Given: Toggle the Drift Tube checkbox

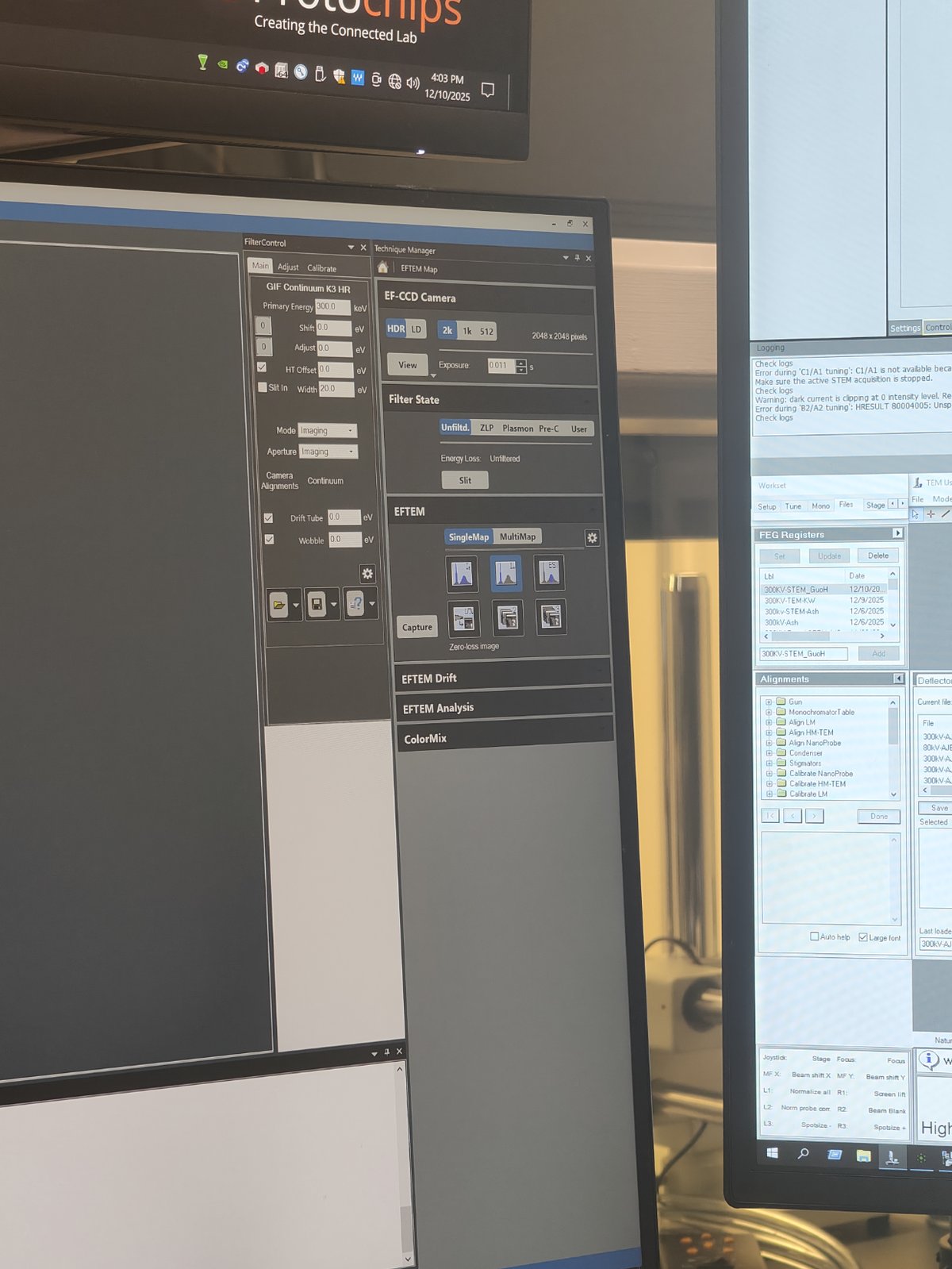Looking at the screenshot, I should pos(268,517).
